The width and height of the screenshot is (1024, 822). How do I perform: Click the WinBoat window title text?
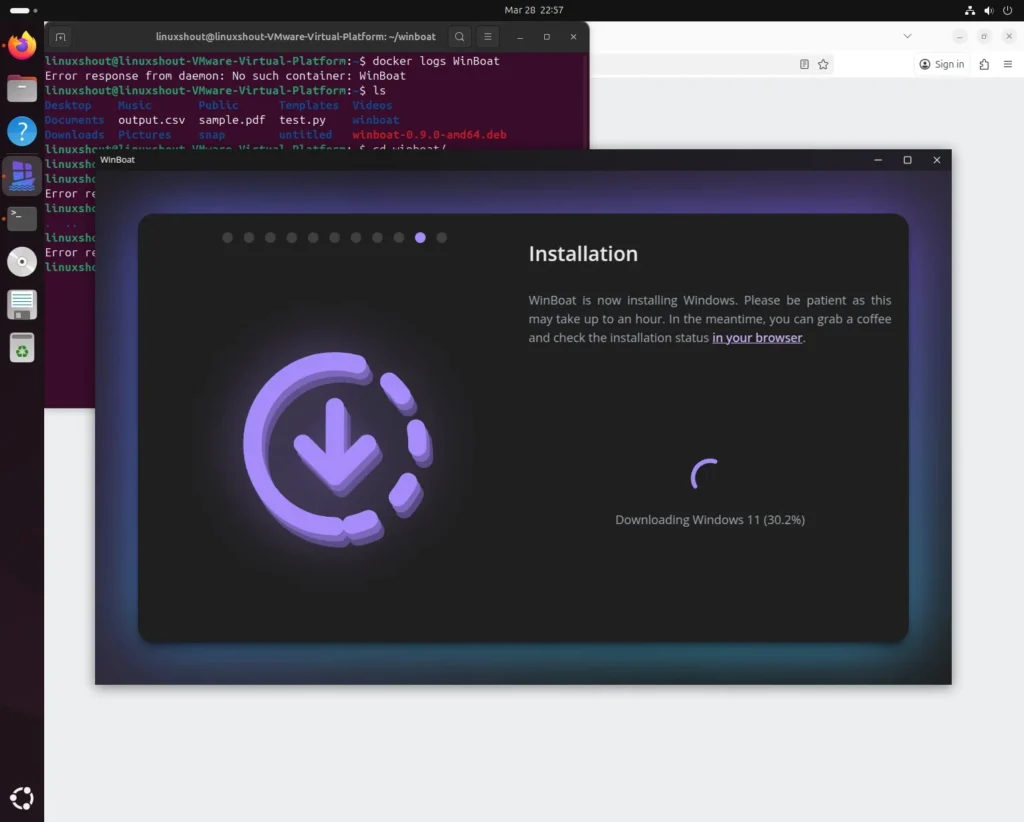(x=118, y=160)
